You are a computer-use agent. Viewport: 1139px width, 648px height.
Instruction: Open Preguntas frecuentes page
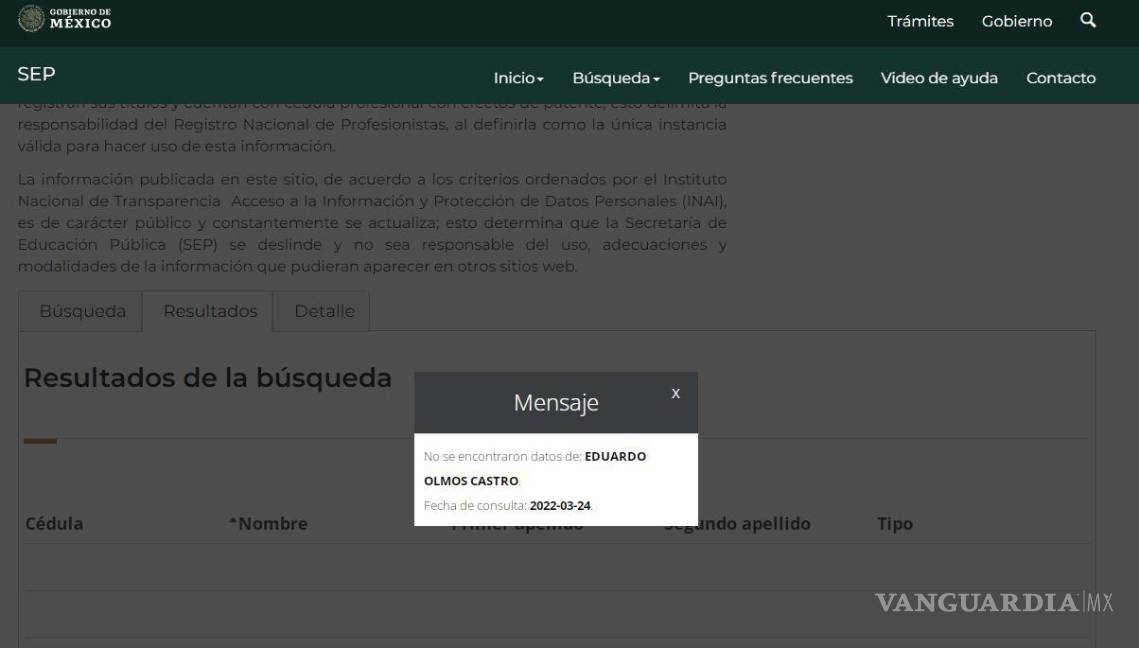click(x=770, y=78)
